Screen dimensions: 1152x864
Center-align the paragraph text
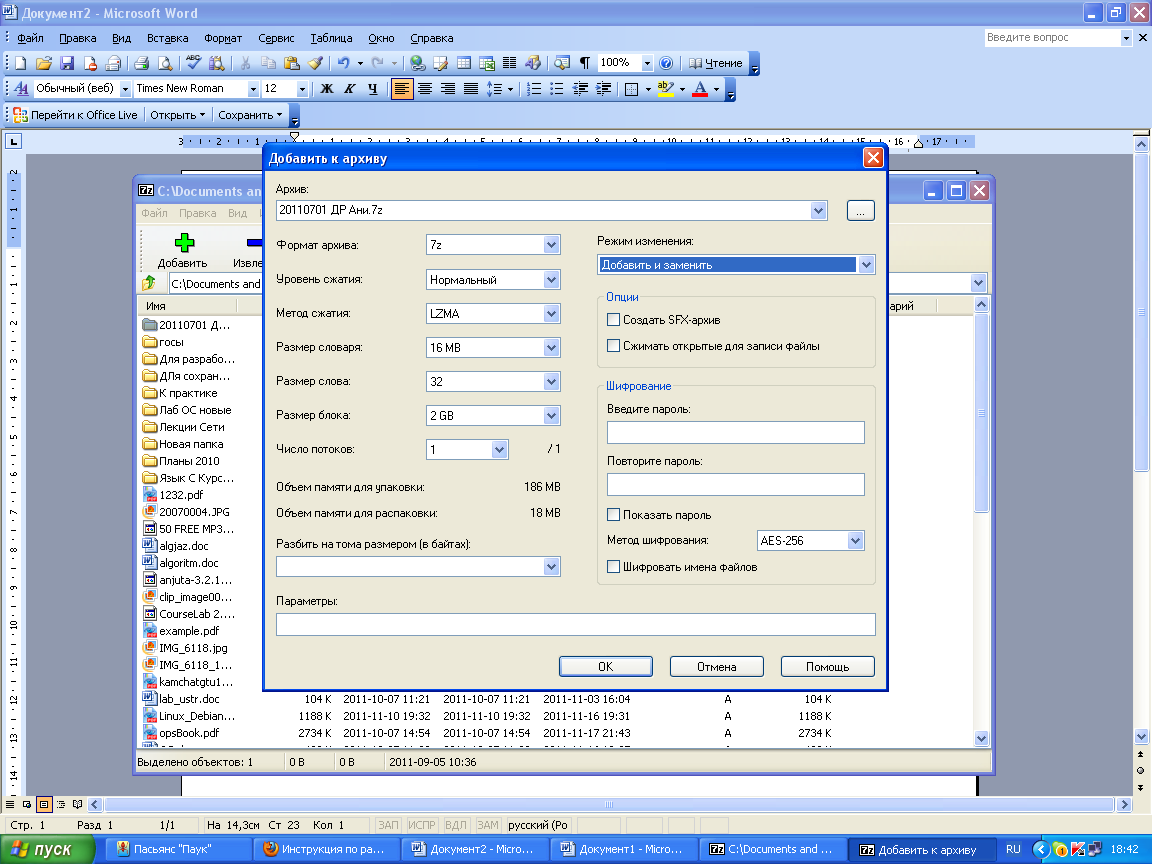tap(425, 89)
